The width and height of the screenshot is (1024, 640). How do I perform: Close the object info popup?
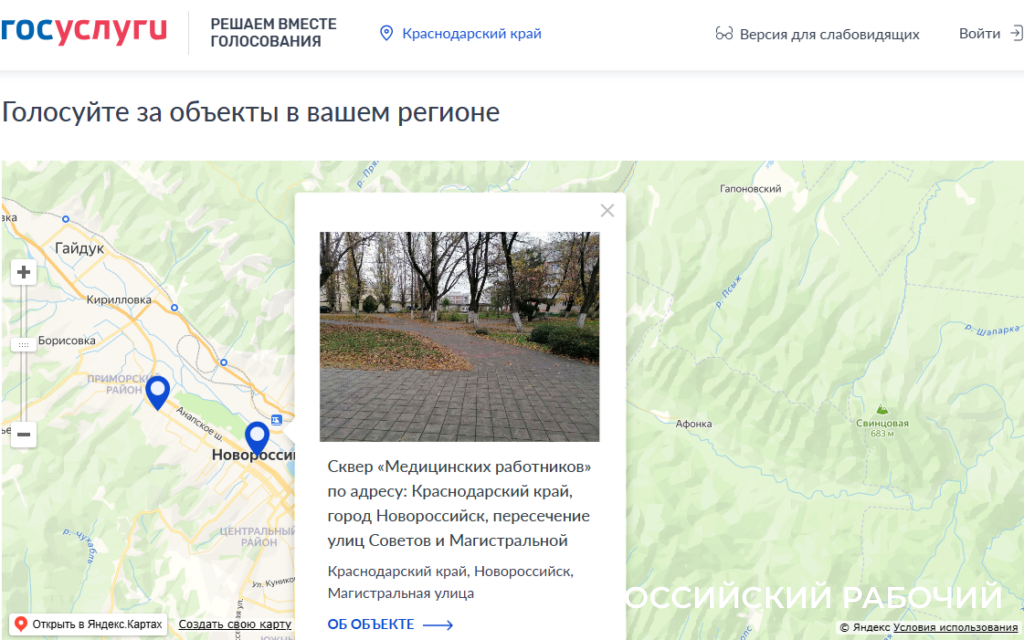click(x=607, y=211)
